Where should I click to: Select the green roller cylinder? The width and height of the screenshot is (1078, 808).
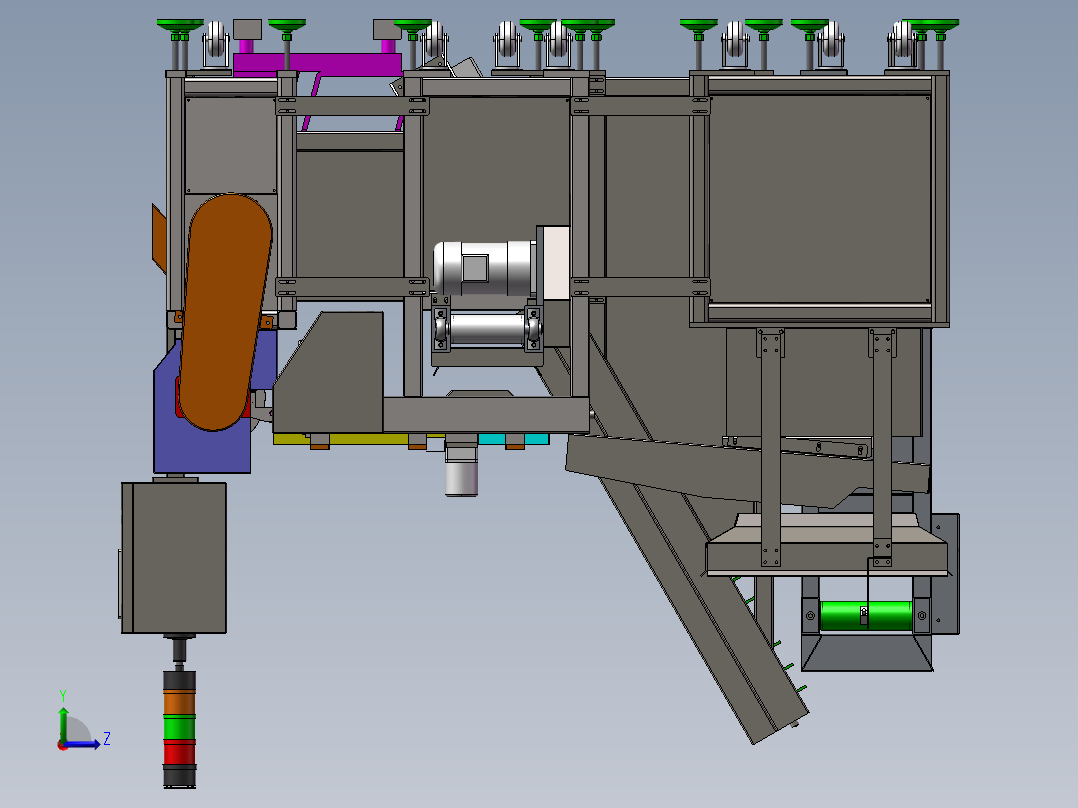[866, 615]
